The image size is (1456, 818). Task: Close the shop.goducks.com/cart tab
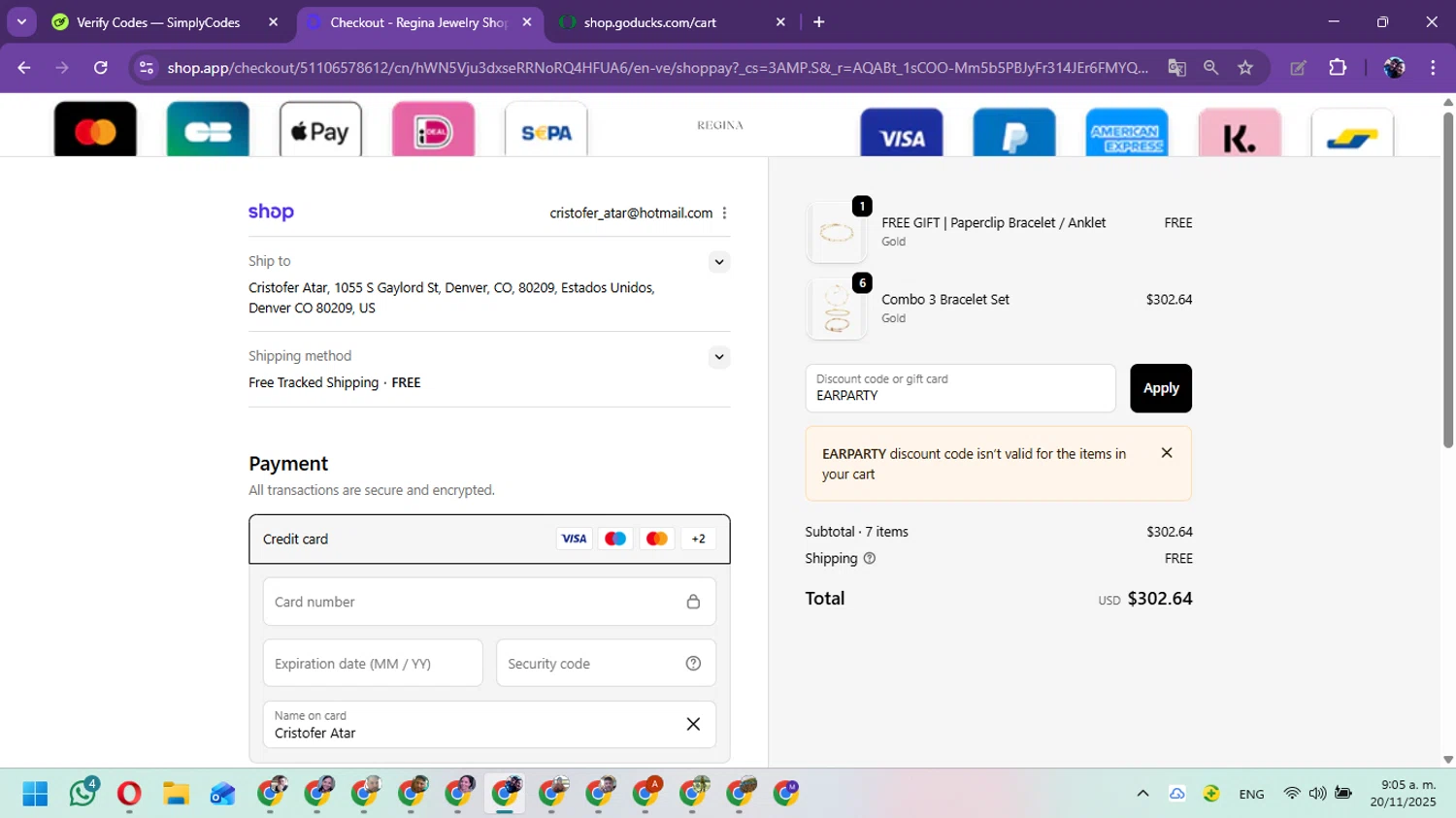tap(780, 21)
